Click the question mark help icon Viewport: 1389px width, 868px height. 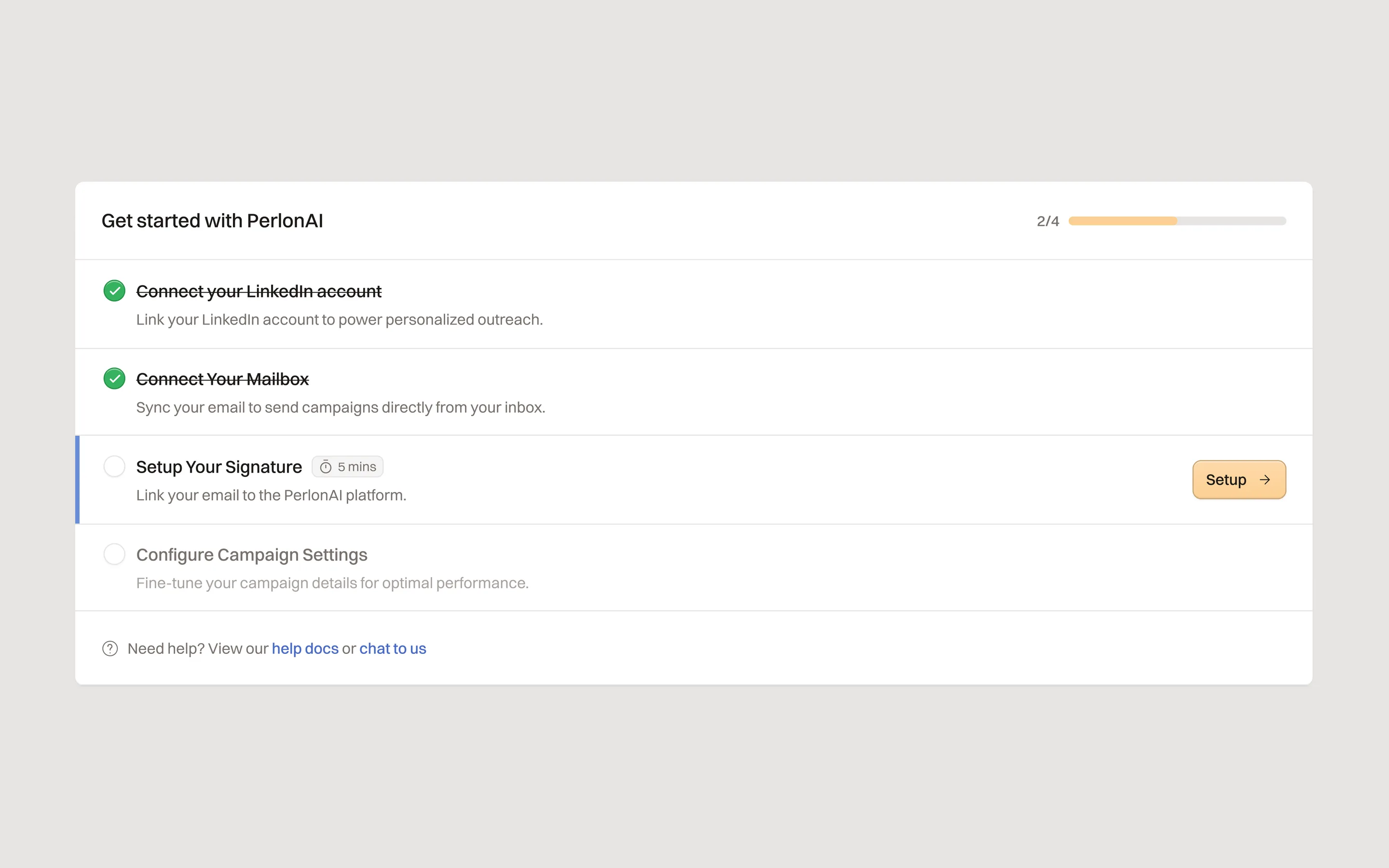(109, 649)
